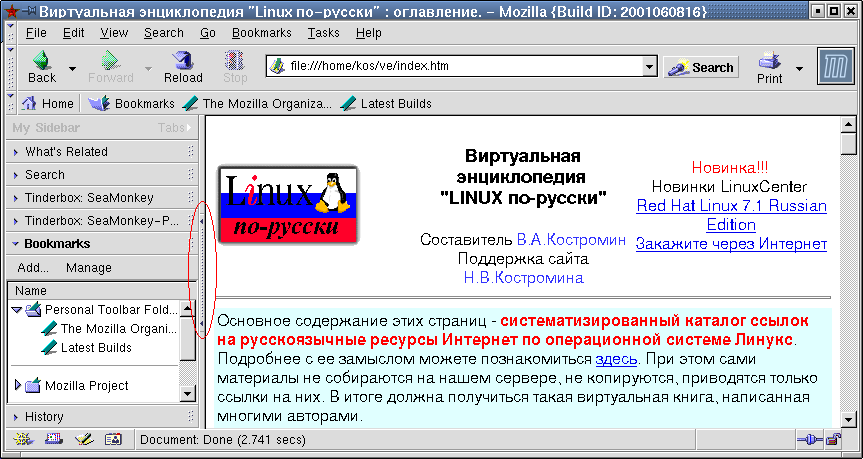Click the security lock icon in status bar

[832, 439]
